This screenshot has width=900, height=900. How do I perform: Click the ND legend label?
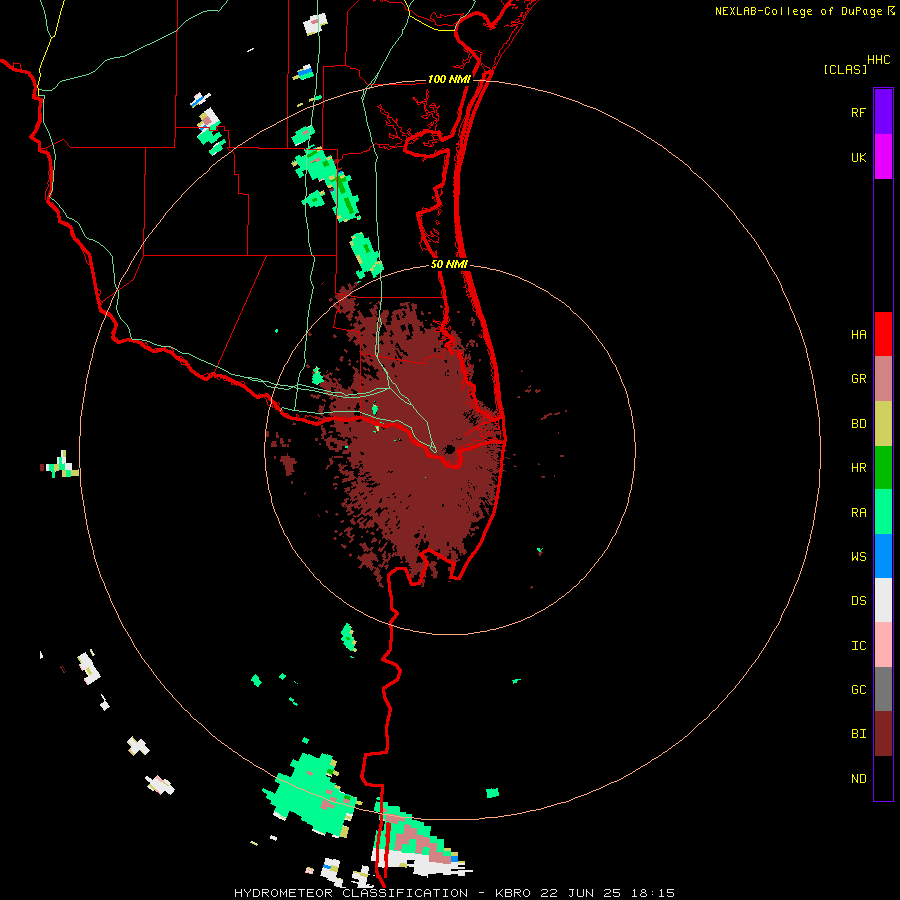pos(858,779)
